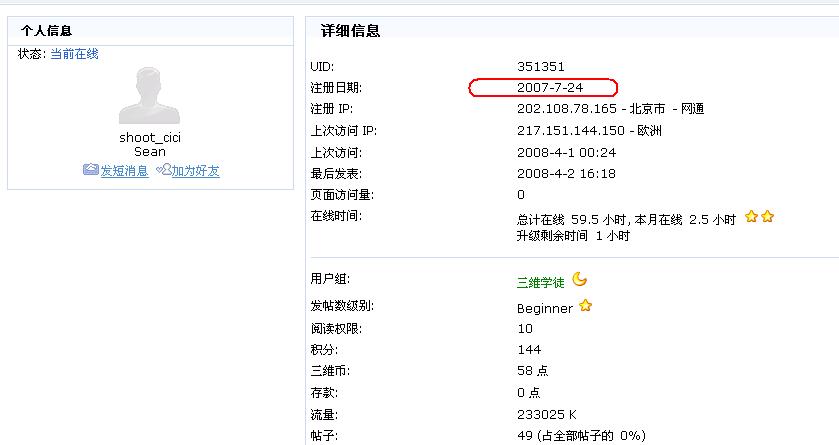Image resolution: width=839 pixels, height=445 pixels.
Task: Click the 上次访问 IP label
Action: (x=344, y=131)
